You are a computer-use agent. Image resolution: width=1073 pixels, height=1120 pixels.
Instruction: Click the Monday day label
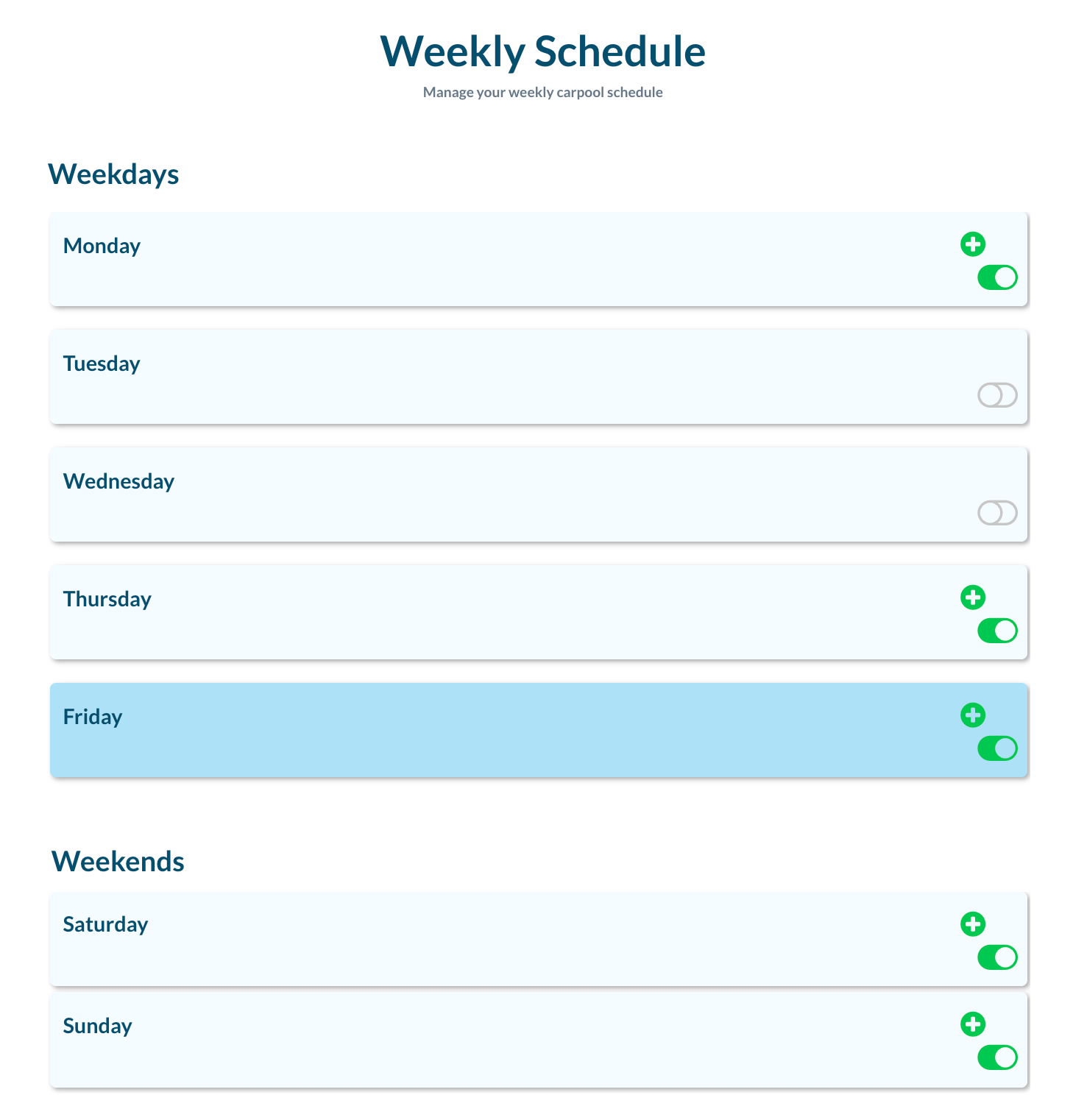102,246
